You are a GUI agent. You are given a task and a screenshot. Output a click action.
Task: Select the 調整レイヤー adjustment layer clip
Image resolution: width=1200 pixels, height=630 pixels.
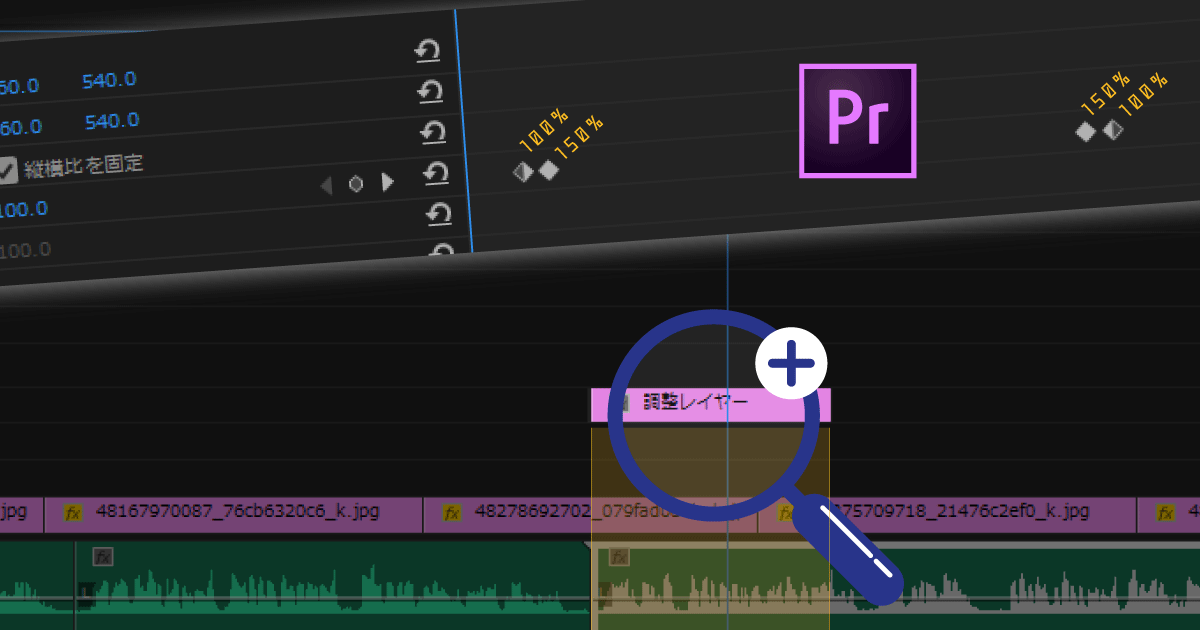(x=711, y=404)
